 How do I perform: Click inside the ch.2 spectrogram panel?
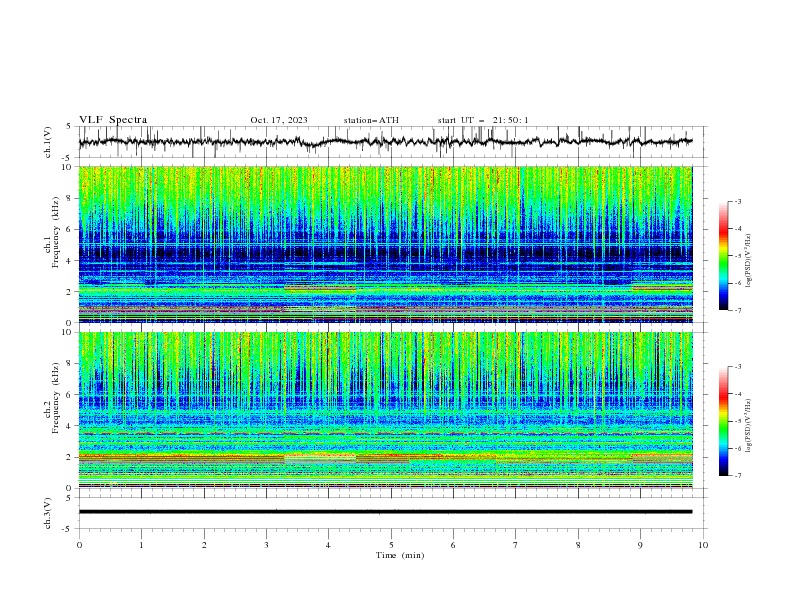tap(385, 410)
